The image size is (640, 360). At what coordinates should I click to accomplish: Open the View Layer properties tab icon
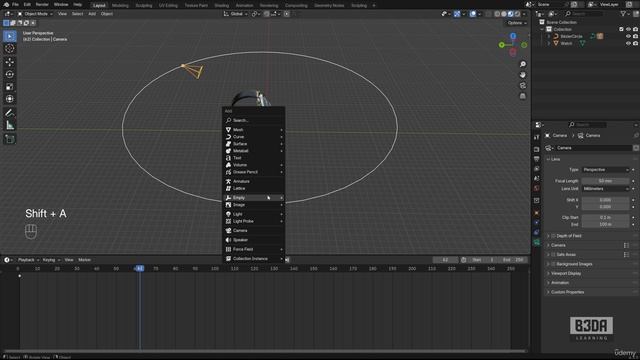(537, 169)
